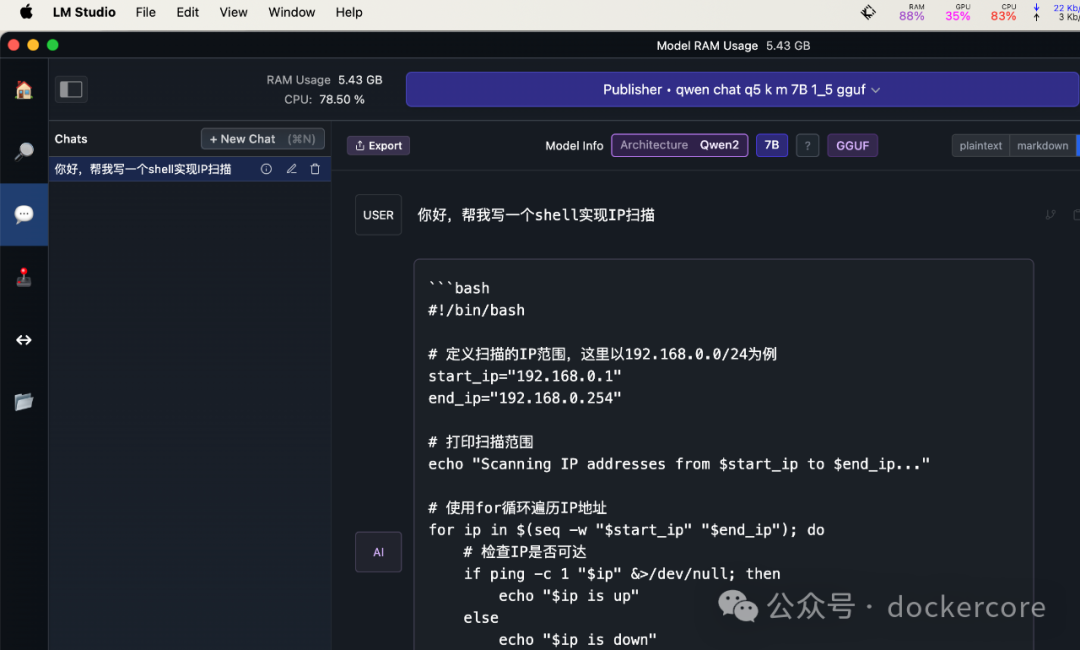Open the My Models folder icon
1080x650 pixels.
tap(23, 401)
